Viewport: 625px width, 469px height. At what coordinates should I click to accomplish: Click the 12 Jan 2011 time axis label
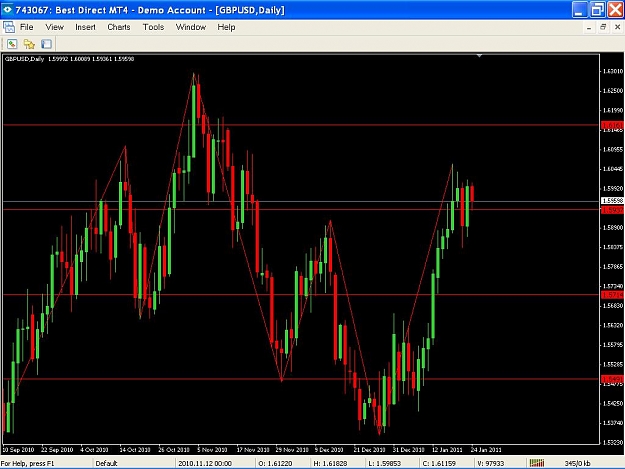(447, 449)
